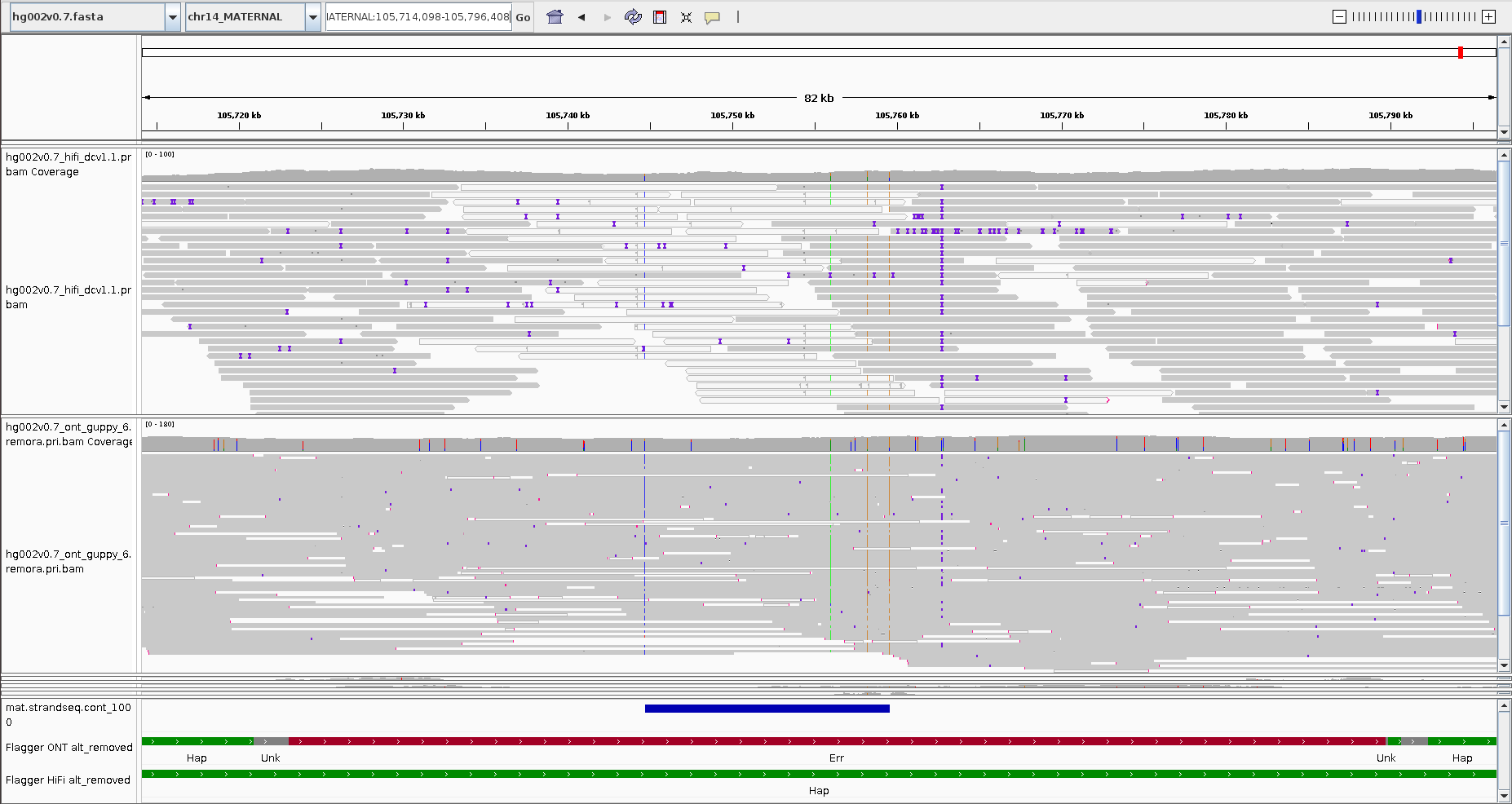Viewport: 1512px width, 804px height.
Task: Select the blue mat.strandseq.cont_100 annotation bar
Action: (x=767, y=708)
